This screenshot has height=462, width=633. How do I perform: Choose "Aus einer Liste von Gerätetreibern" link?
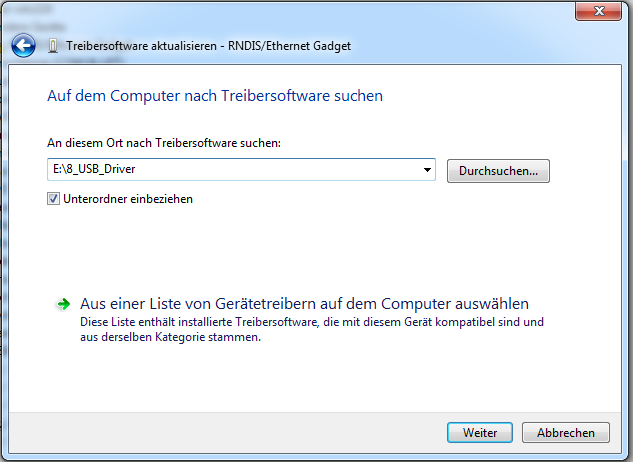(x=304, y=303)
